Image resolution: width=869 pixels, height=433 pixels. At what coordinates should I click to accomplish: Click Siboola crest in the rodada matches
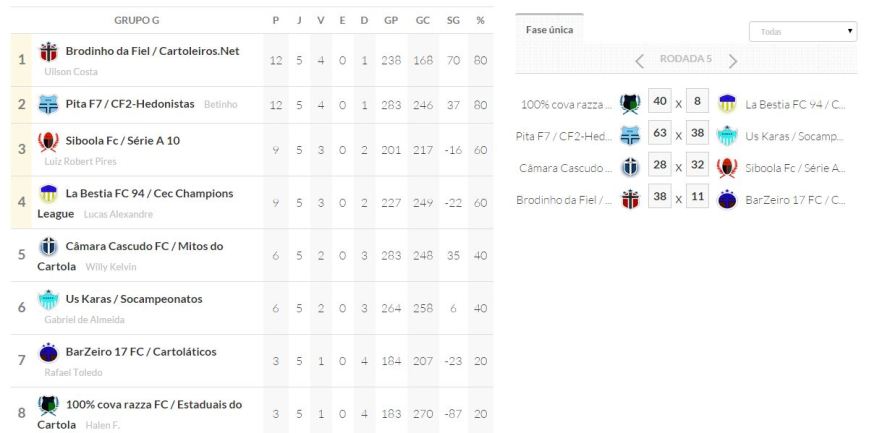(727, 167)
